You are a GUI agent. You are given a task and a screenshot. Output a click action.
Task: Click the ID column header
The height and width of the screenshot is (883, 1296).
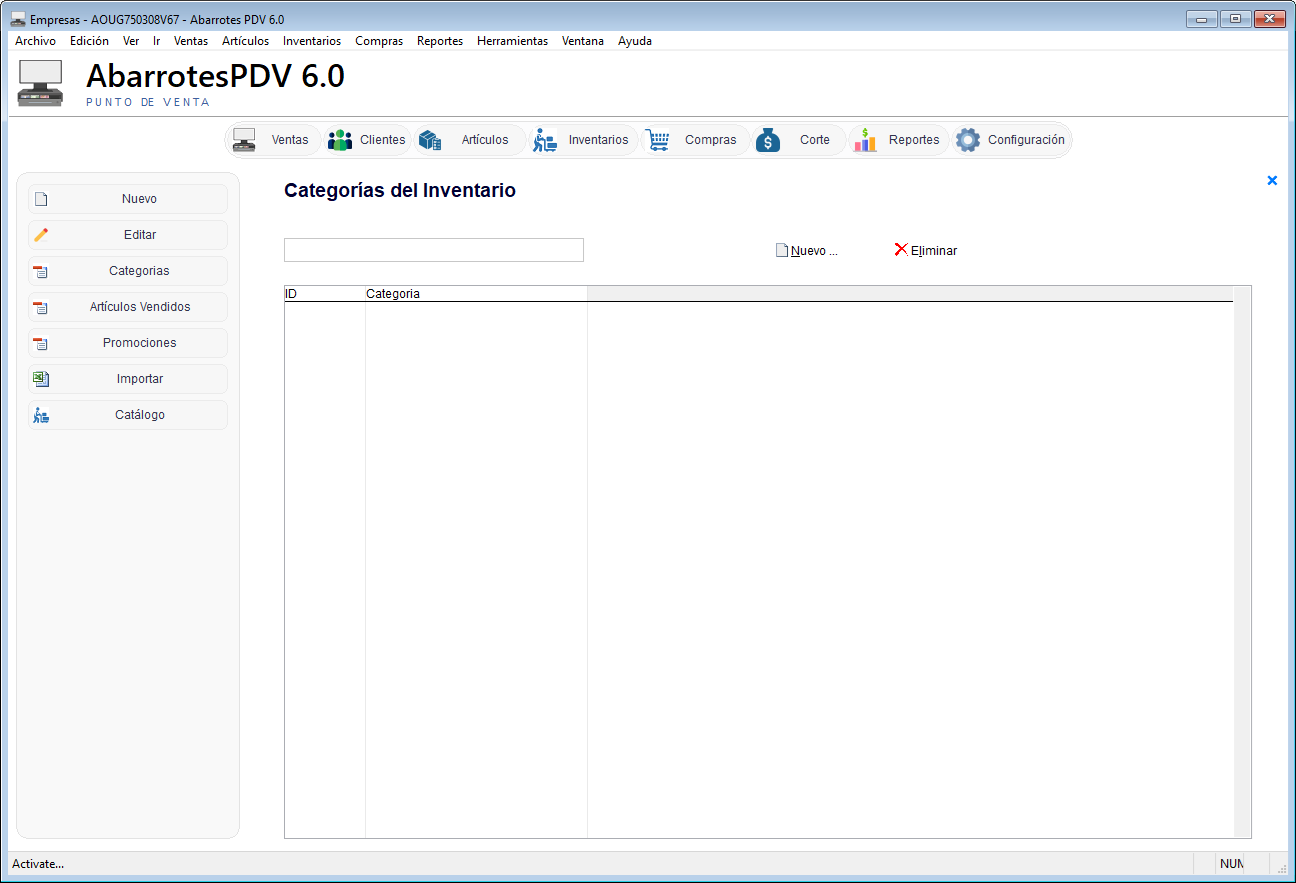[x=325, y=294]
